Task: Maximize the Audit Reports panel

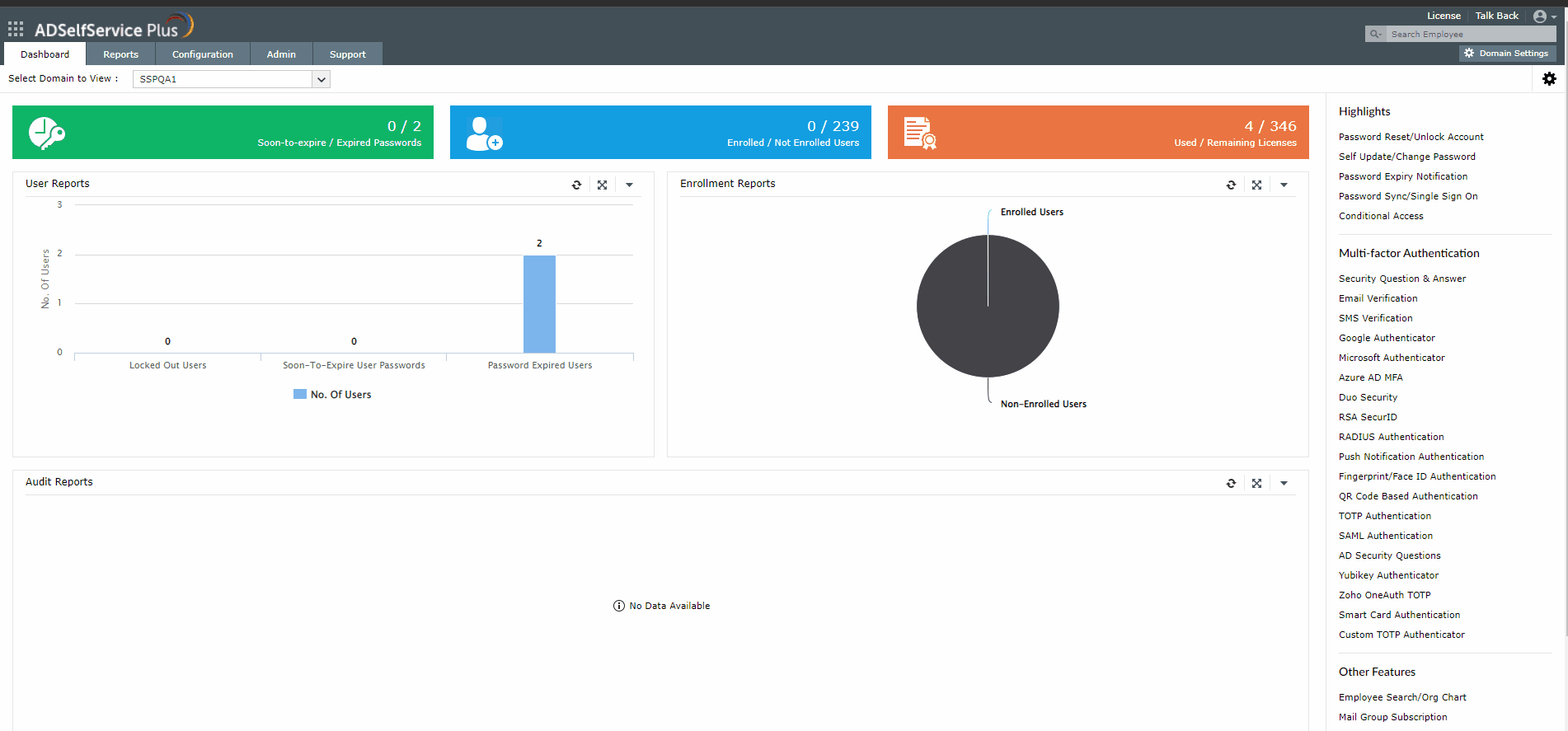Action: coord(1256,483)
